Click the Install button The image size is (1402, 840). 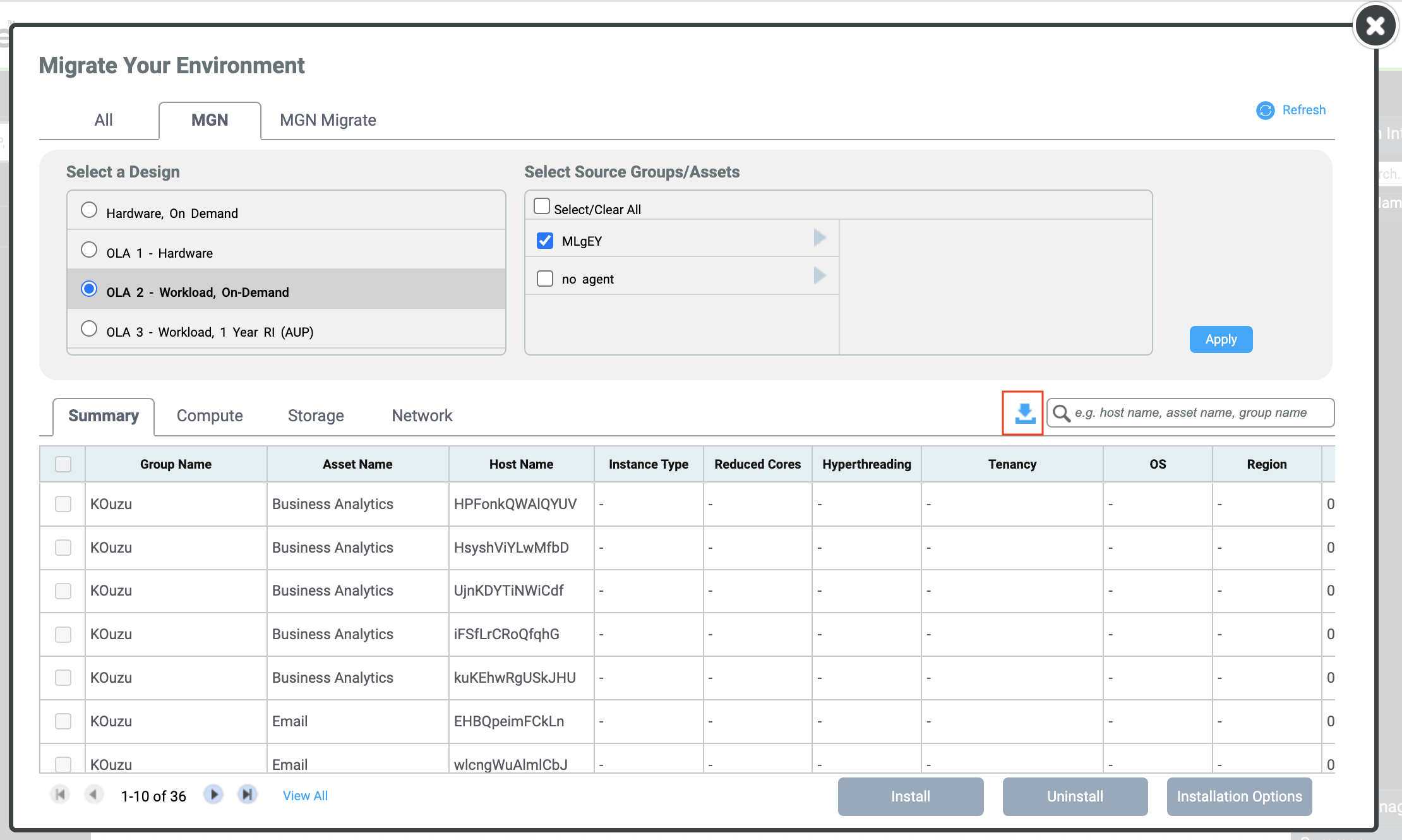(911, 796)
